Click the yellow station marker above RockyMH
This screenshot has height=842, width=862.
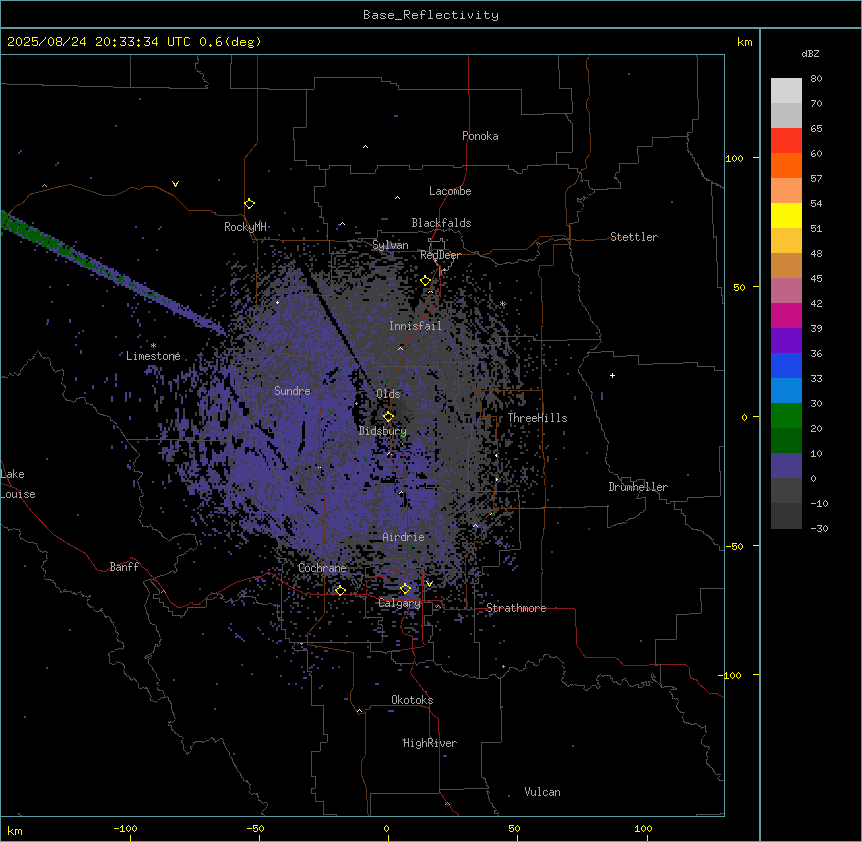click(x=249, y=204)
